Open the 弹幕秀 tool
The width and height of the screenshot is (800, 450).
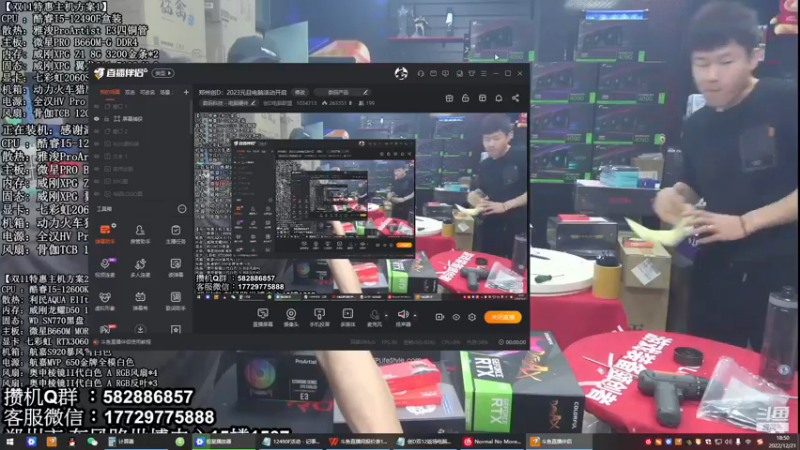pyautogui.click(x=140, y=301)
